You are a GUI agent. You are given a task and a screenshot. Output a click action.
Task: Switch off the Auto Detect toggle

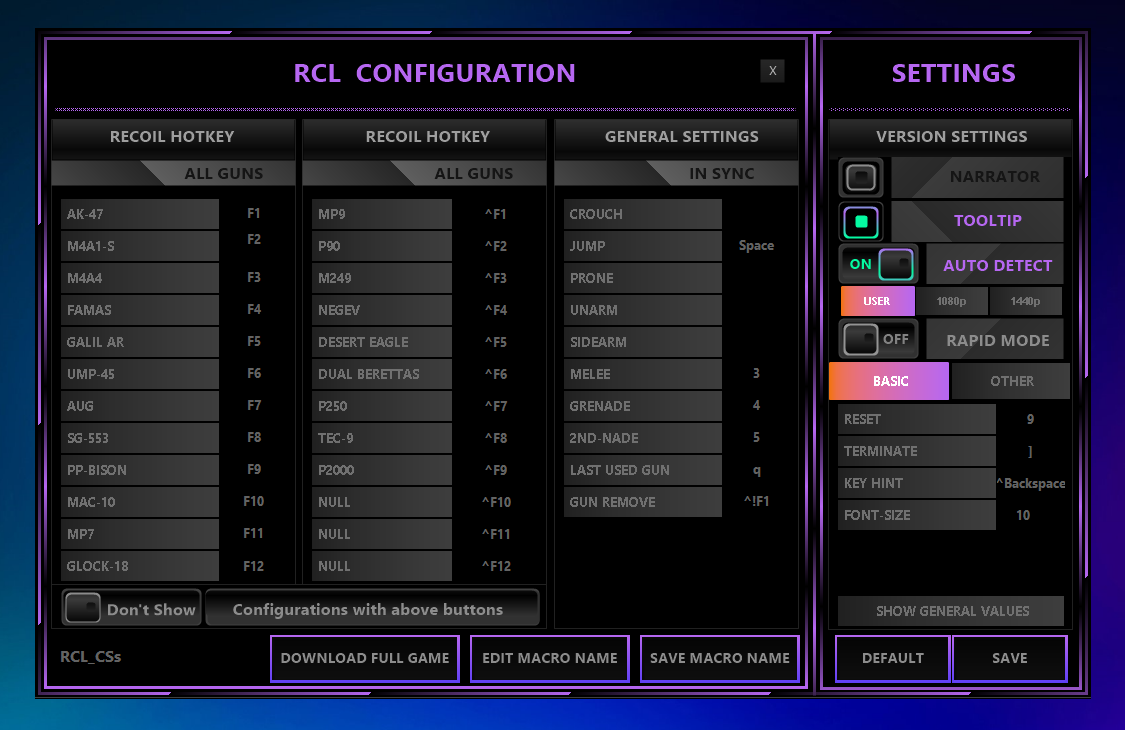coord(878,265)
